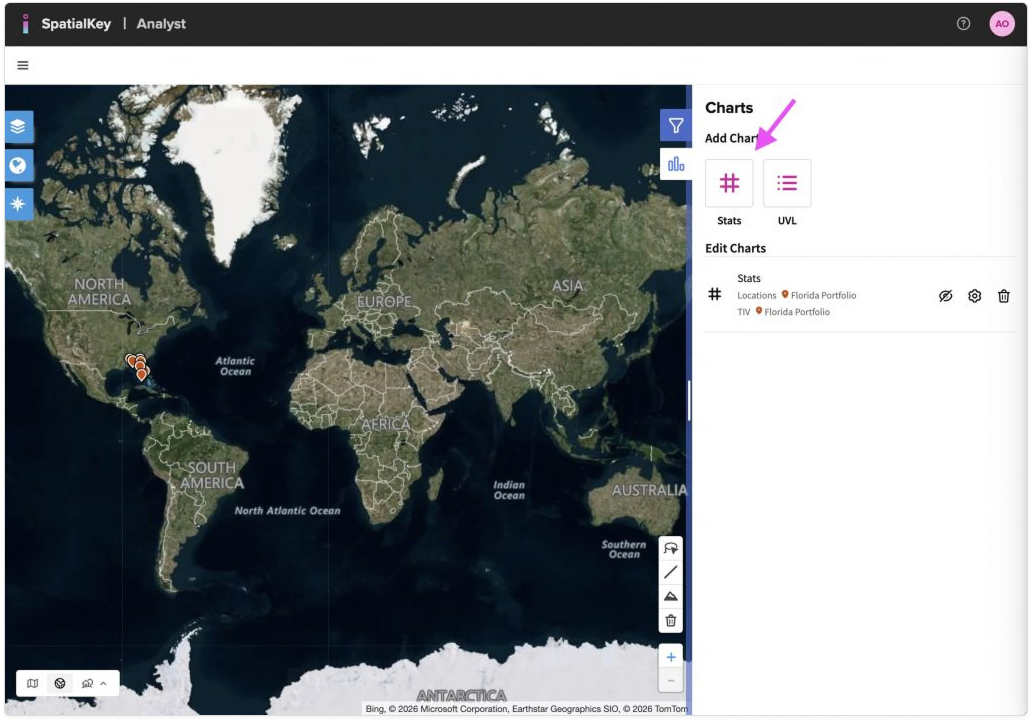Switch to the road map basemap
The width and height of the screenshot is (1032, 722).
click(33, 683)
